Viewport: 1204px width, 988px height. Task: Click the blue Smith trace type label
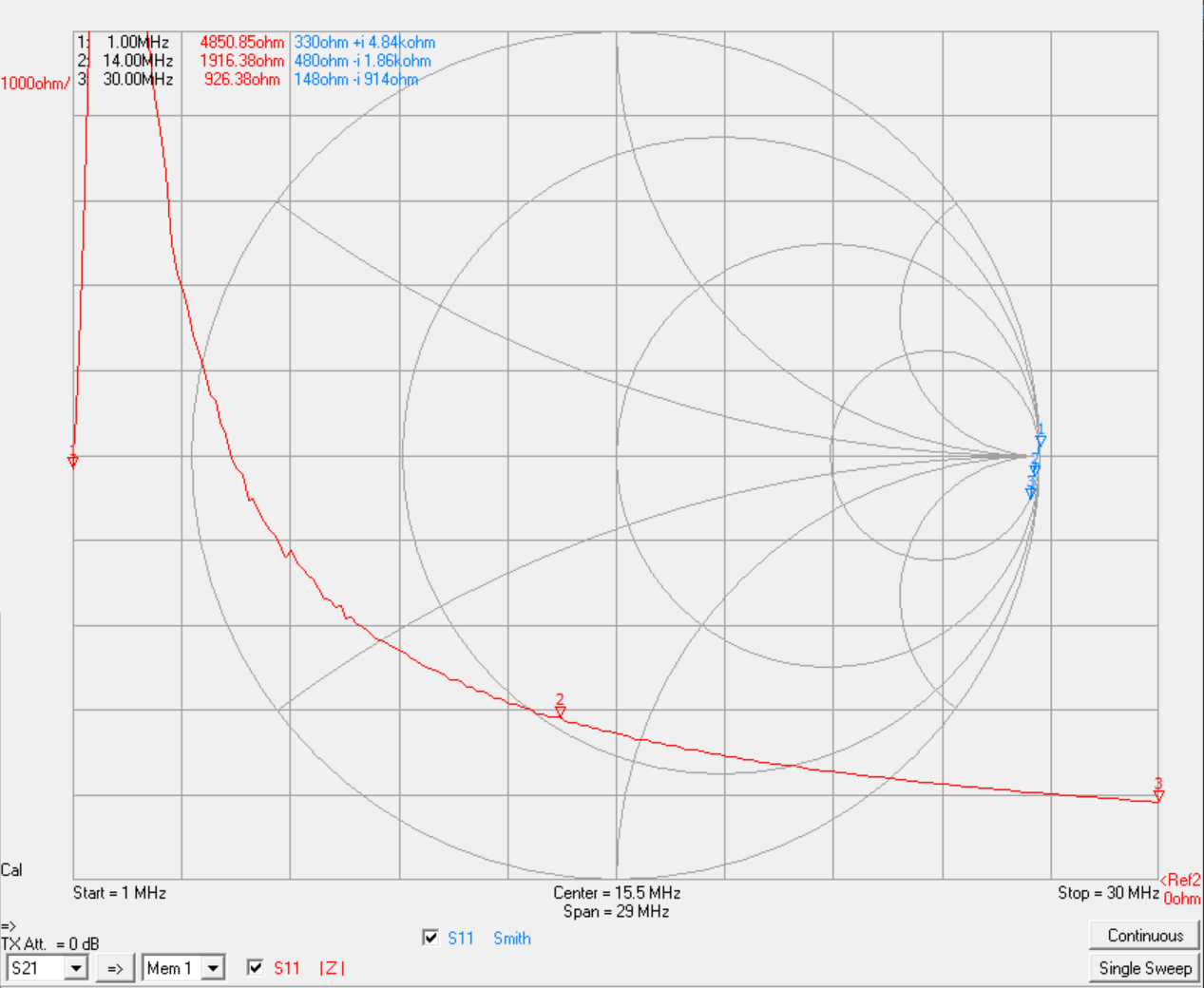[512, 939]
